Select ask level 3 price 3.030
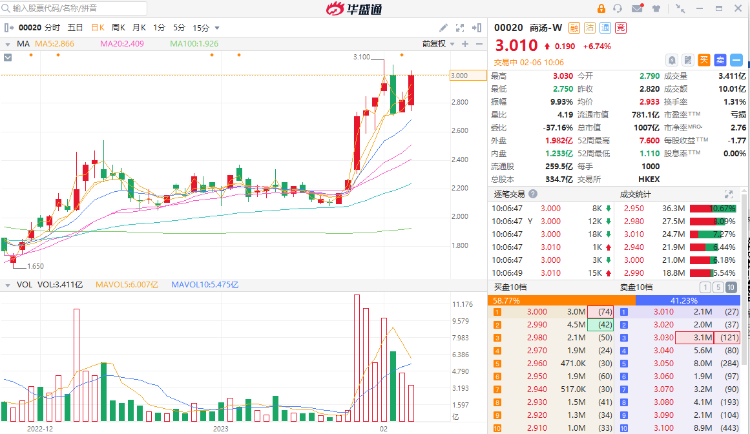The height and width of the screenshot is (434, 750). (663, 338)
